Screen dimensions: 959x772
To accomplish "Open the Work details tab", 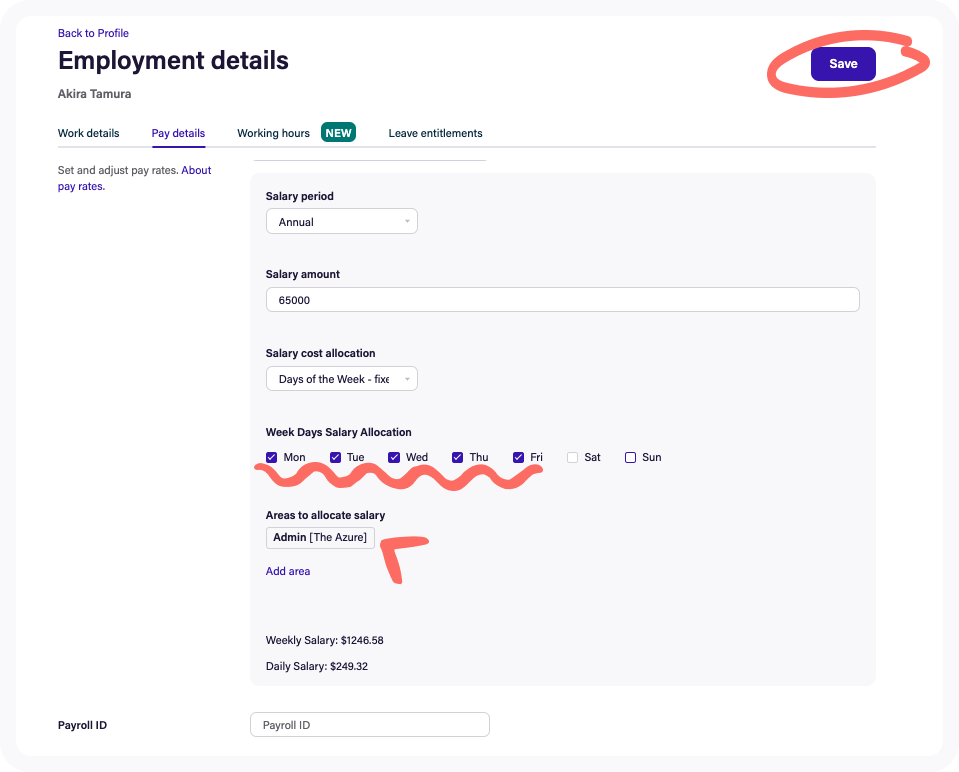I will tap(88, 133).
